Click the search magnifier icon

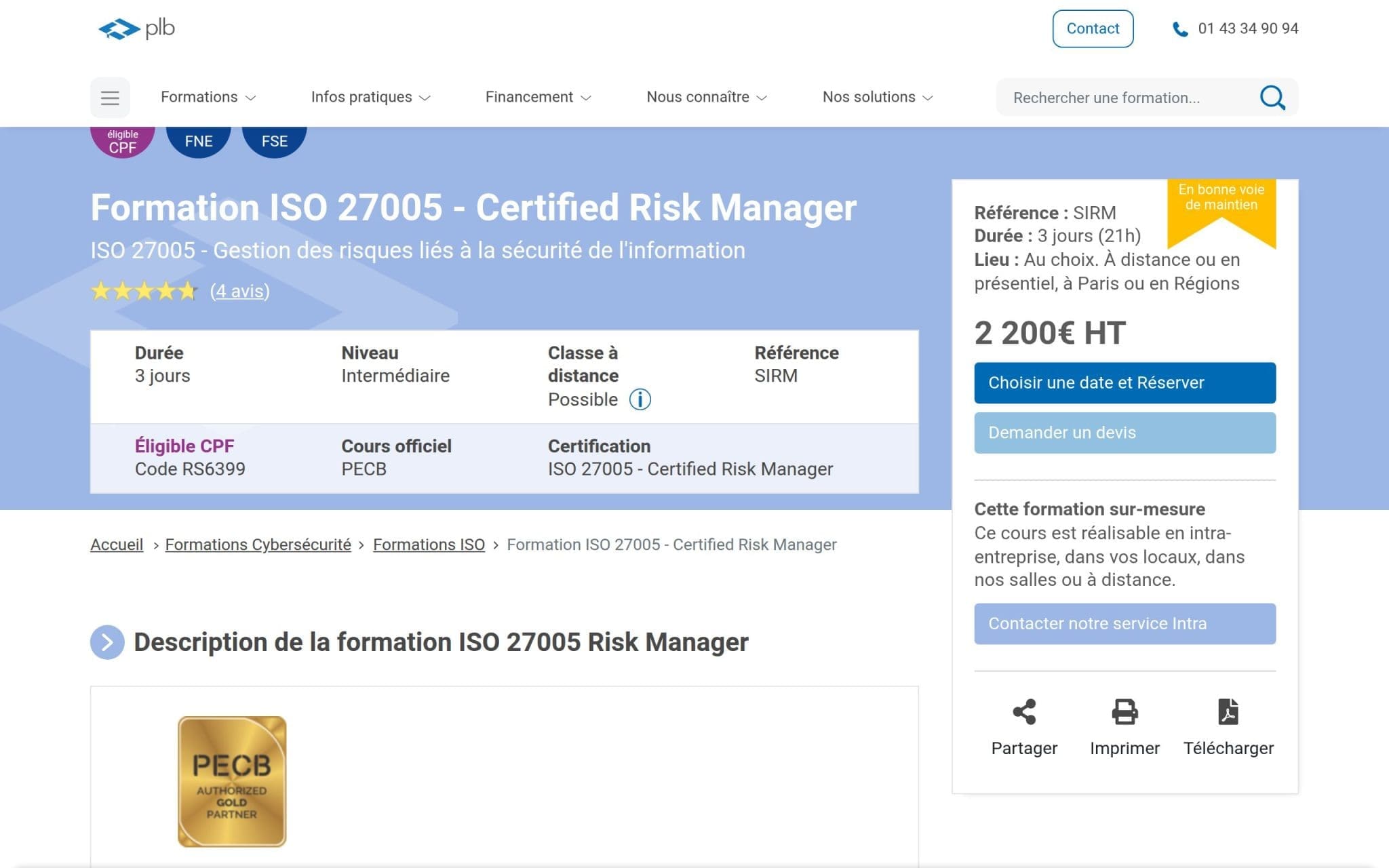pos(1272,98)
